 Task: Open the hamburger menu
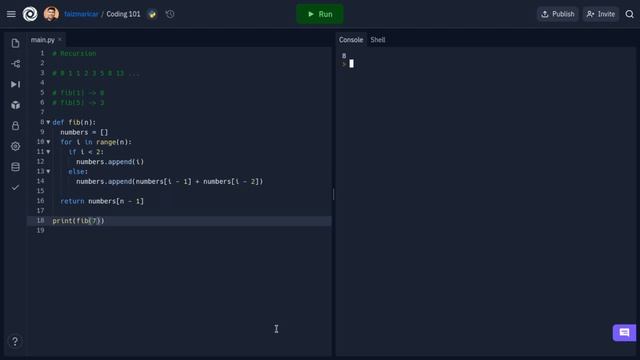coord(11,14)
